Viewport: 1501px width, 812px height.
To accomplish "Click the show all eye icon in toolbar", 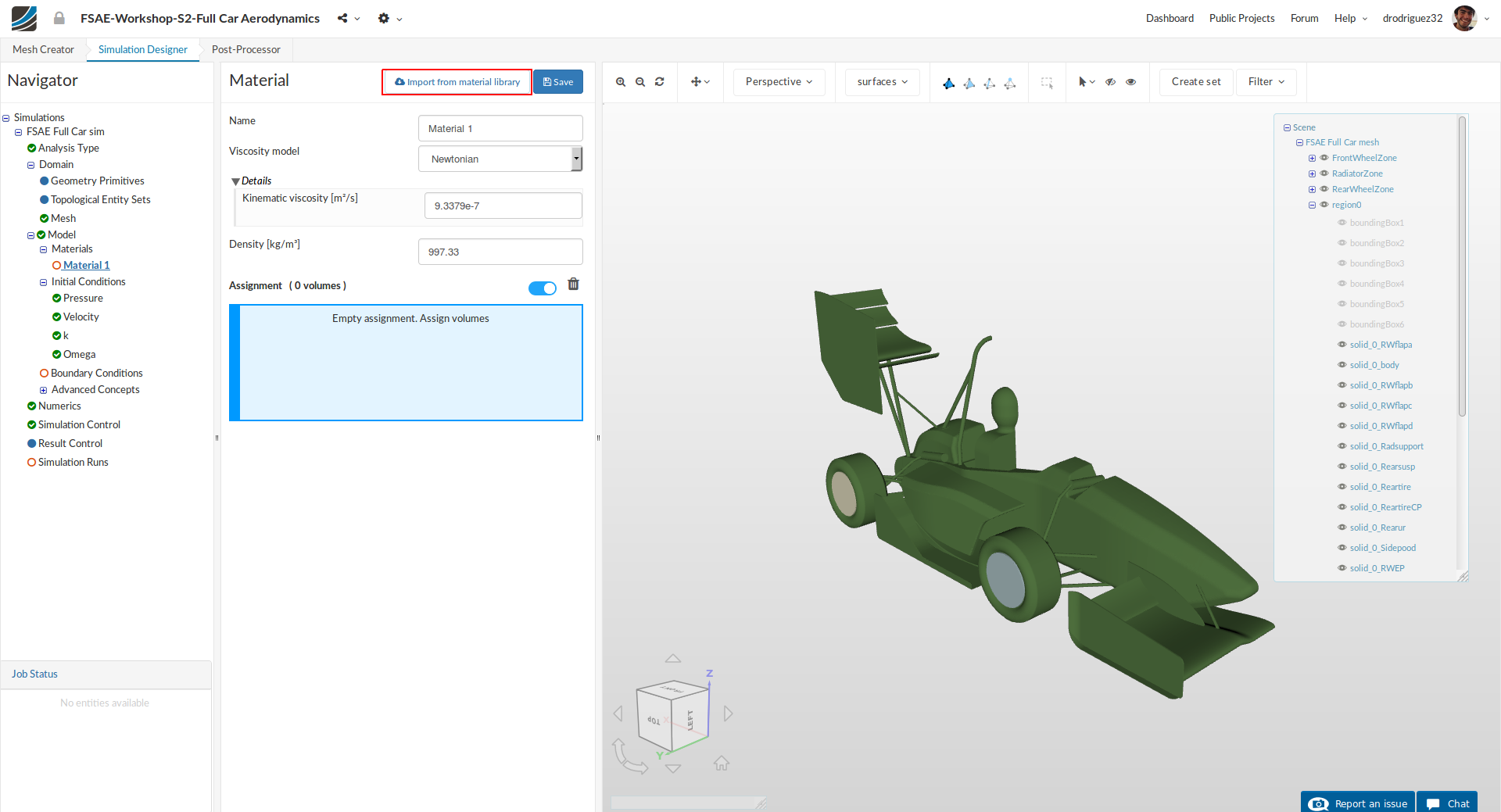I will (1130, 82).
